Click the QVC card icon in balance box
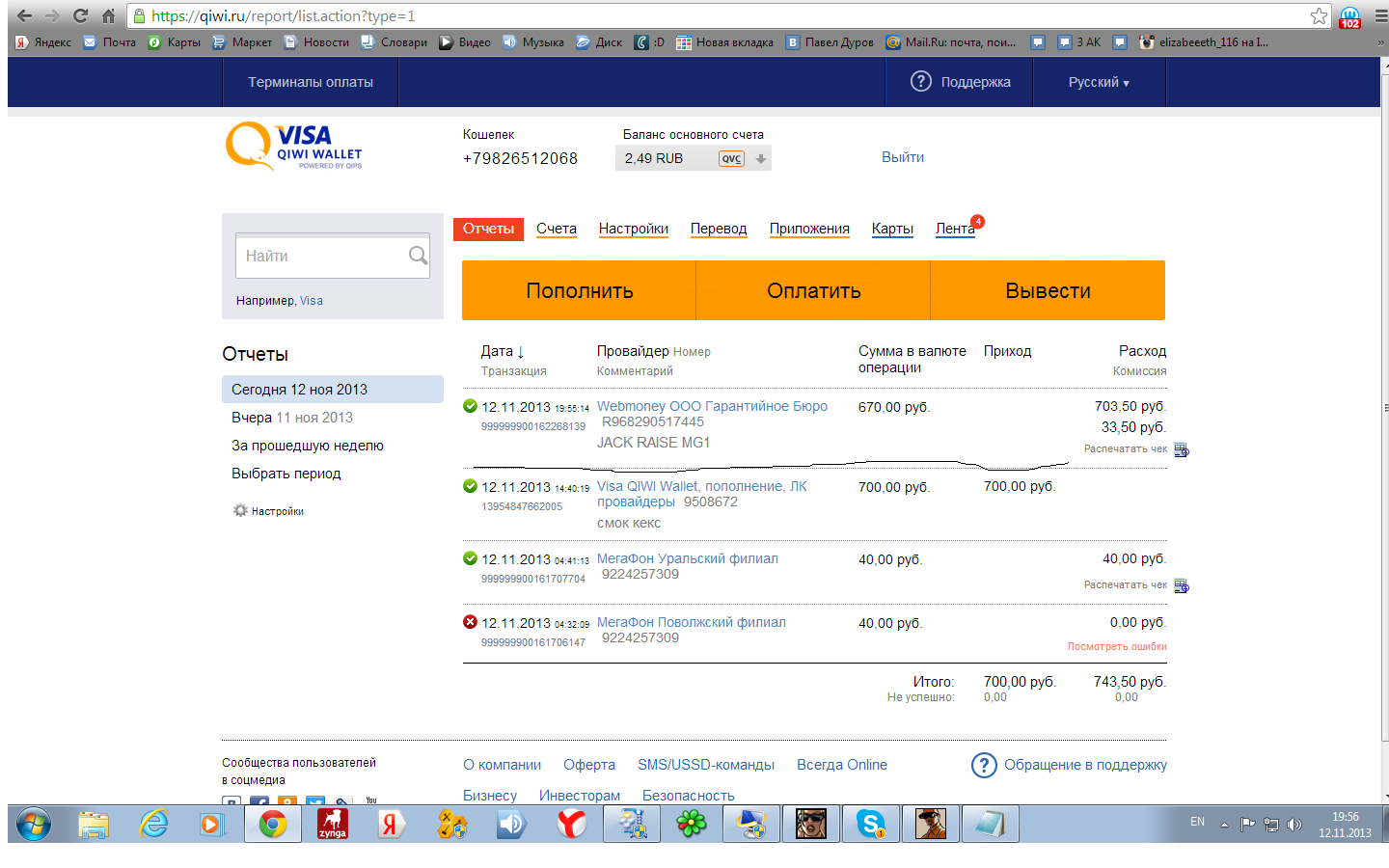The image size is (1389, 868). 731,159
